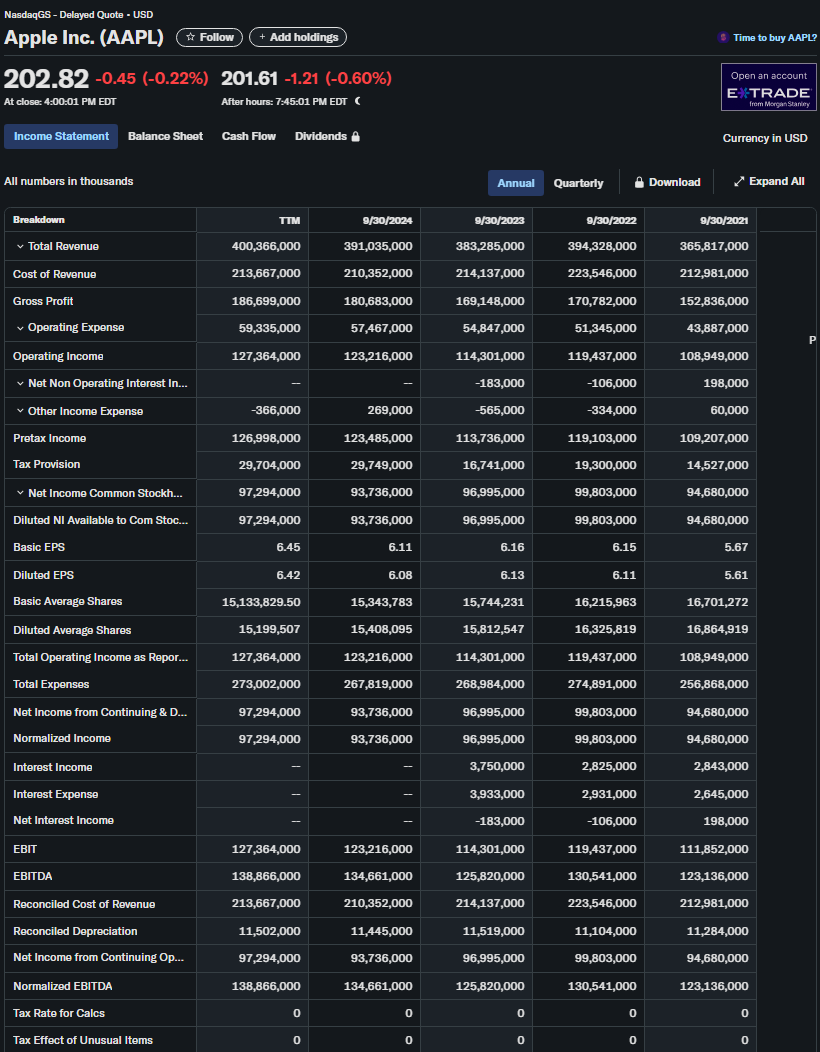Open the Time to buy AAPL link

coord(774,38)
